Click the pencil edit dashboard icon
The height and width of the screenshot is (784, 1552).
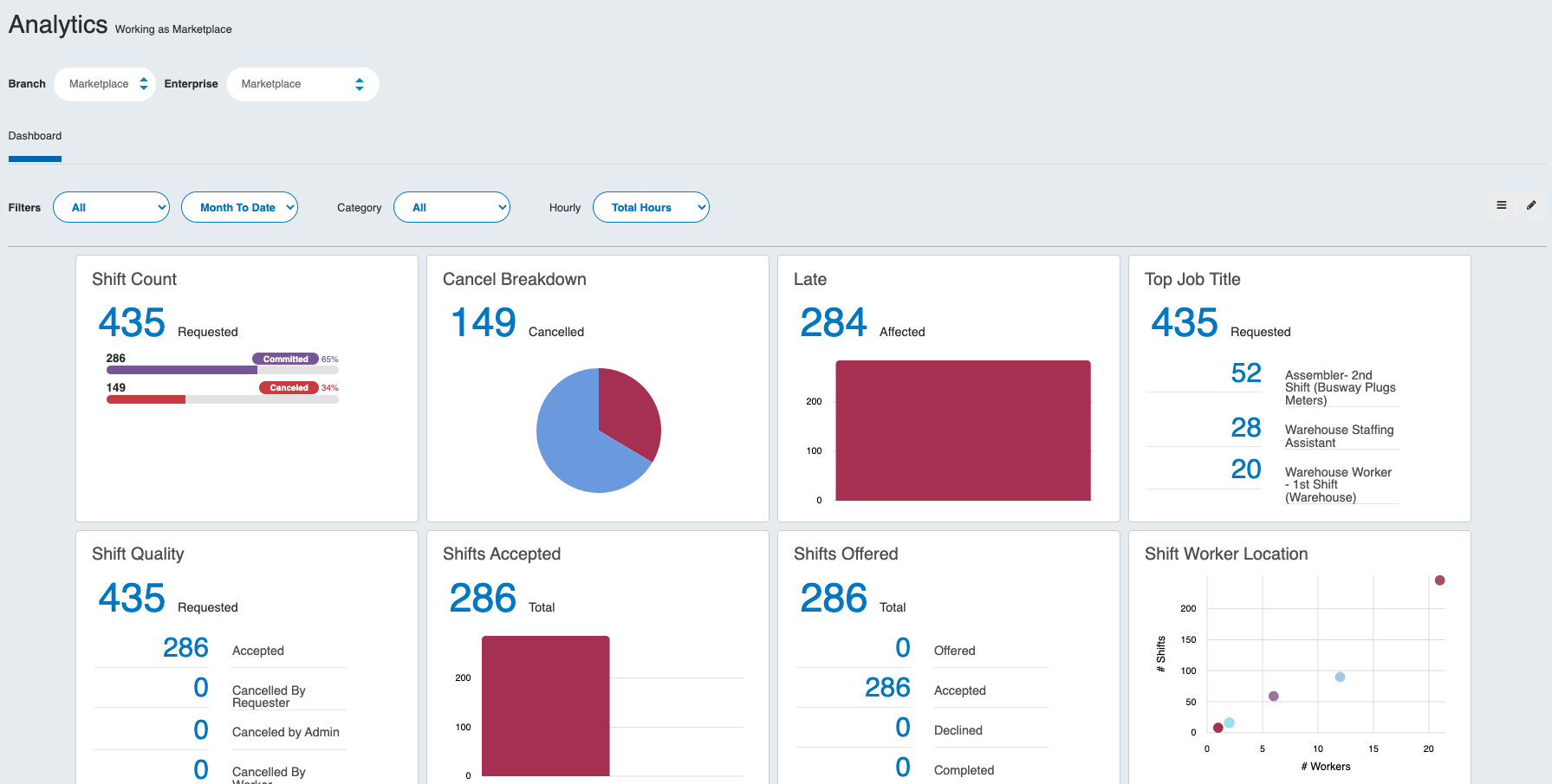[1531, 205]
